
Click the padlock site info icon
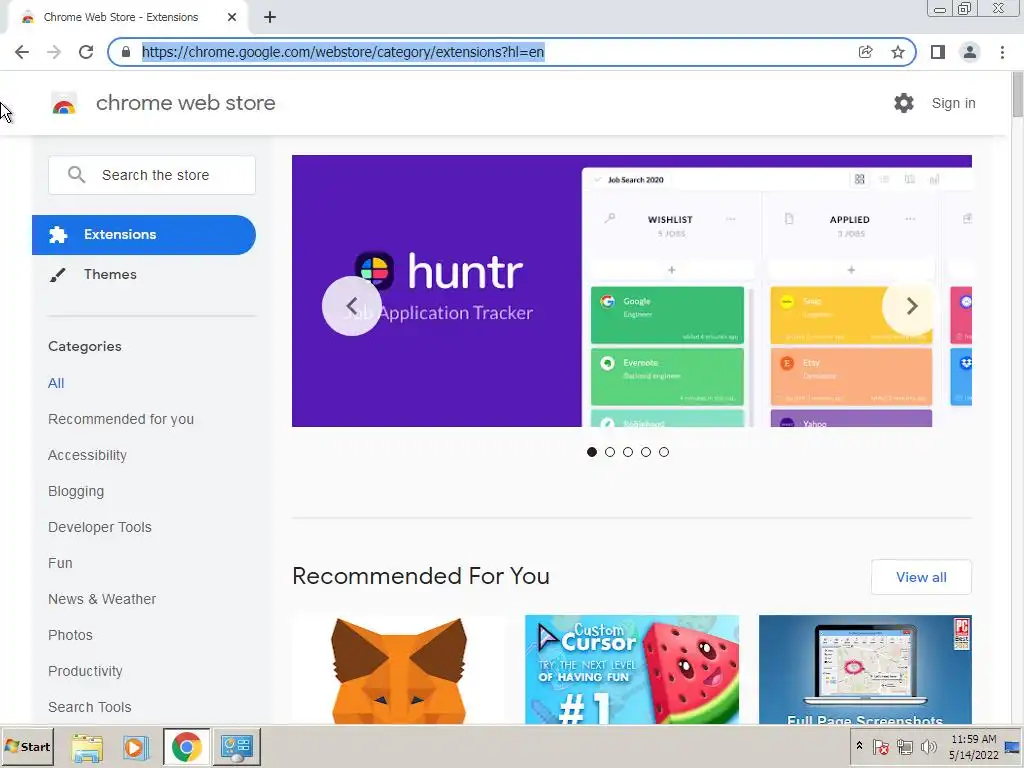[x=126, y=52]
